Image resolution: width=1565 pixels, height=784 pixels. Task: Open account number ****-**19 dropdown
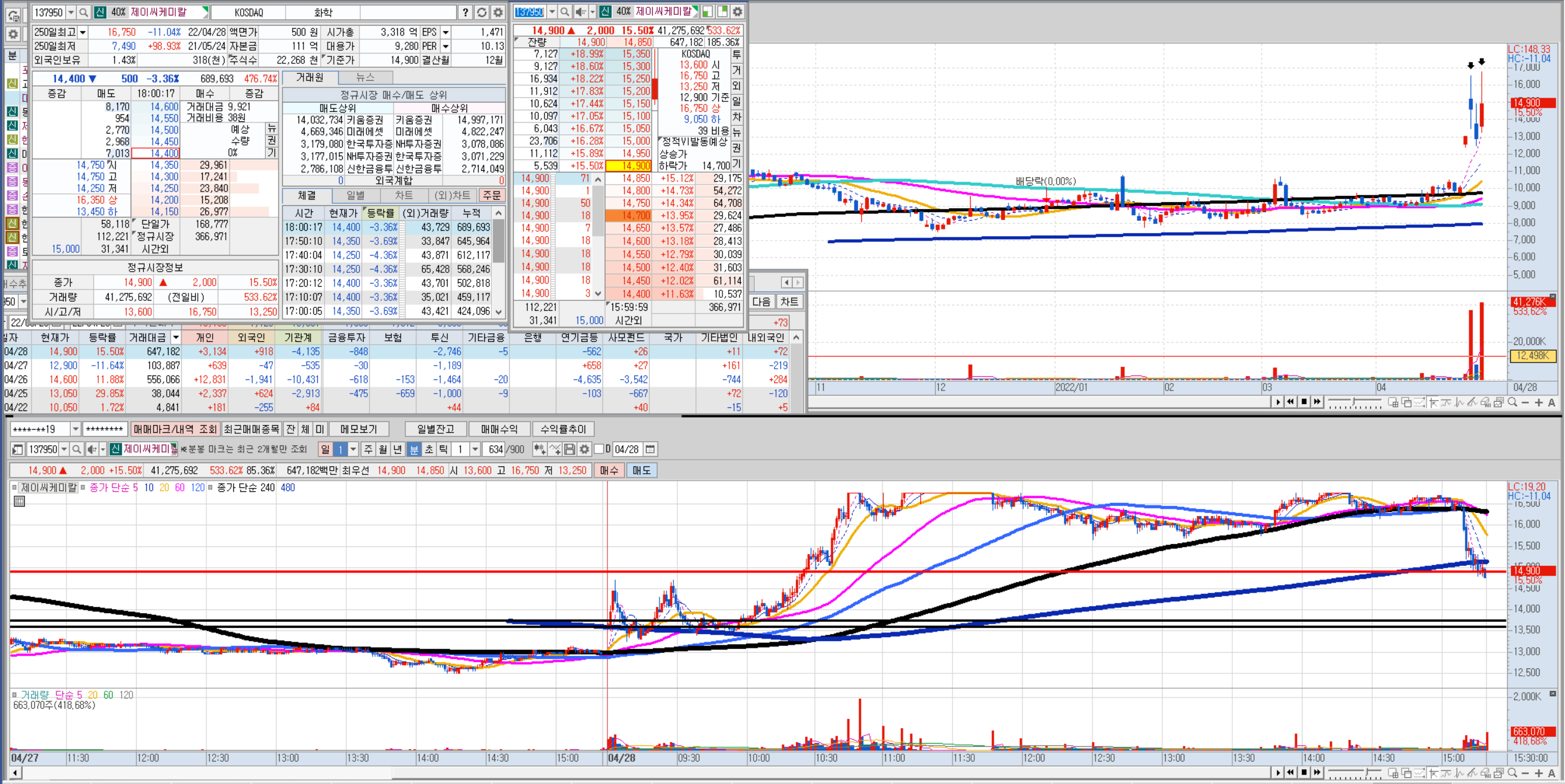click(75, 429)
